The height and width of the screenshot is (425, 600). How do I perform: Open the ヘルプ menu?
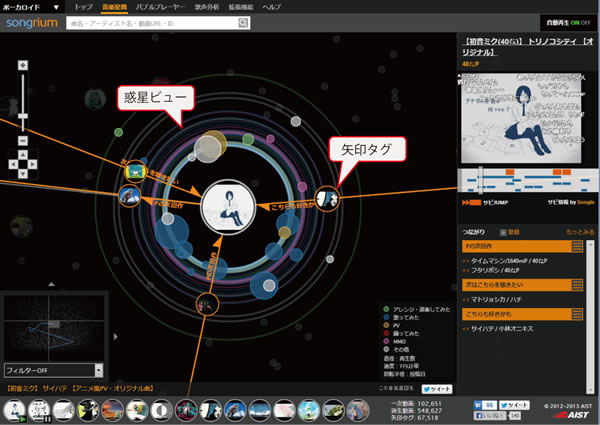point(272,7)
